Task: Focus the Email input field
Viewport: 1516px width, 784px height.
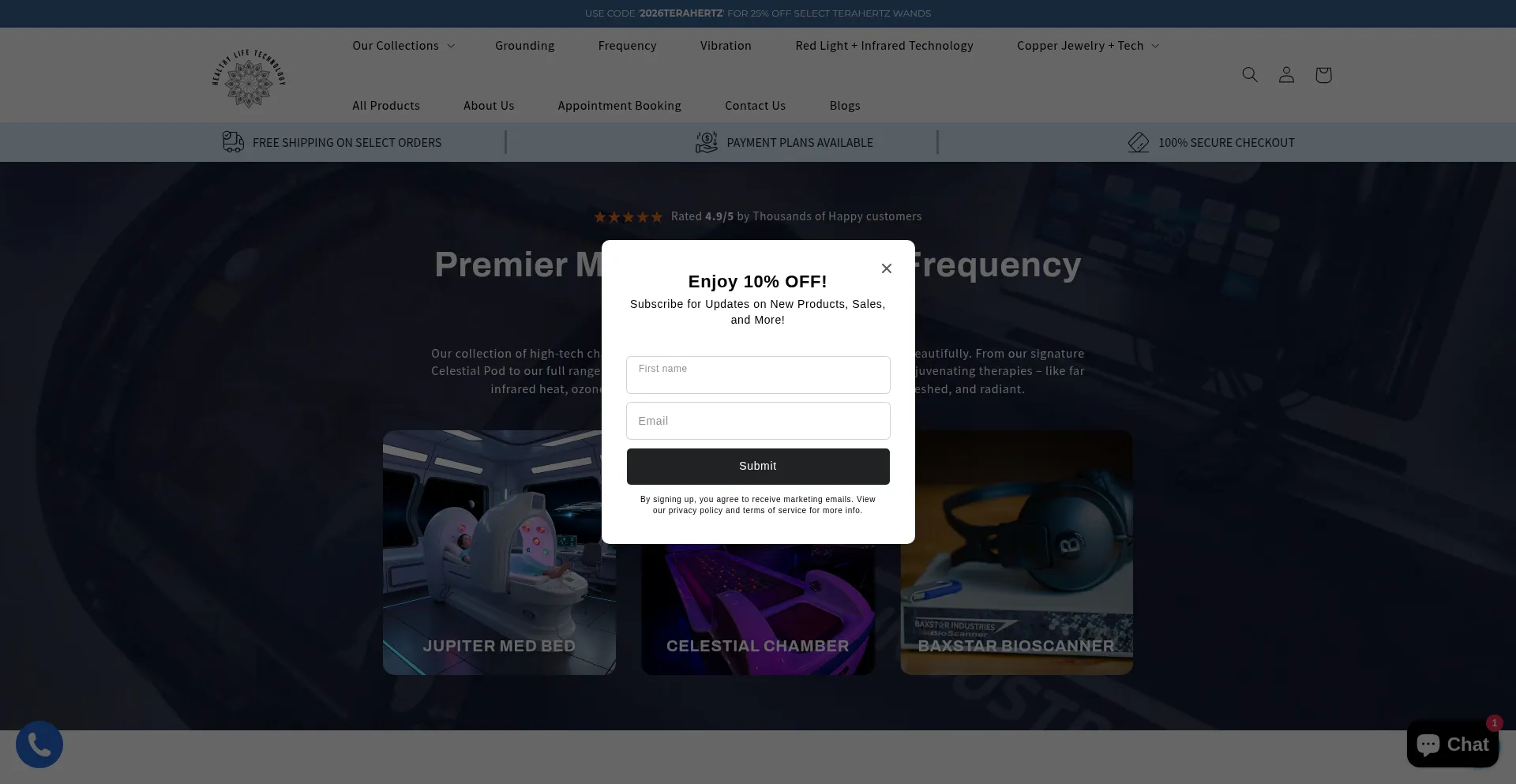Action: pos(758,421)
